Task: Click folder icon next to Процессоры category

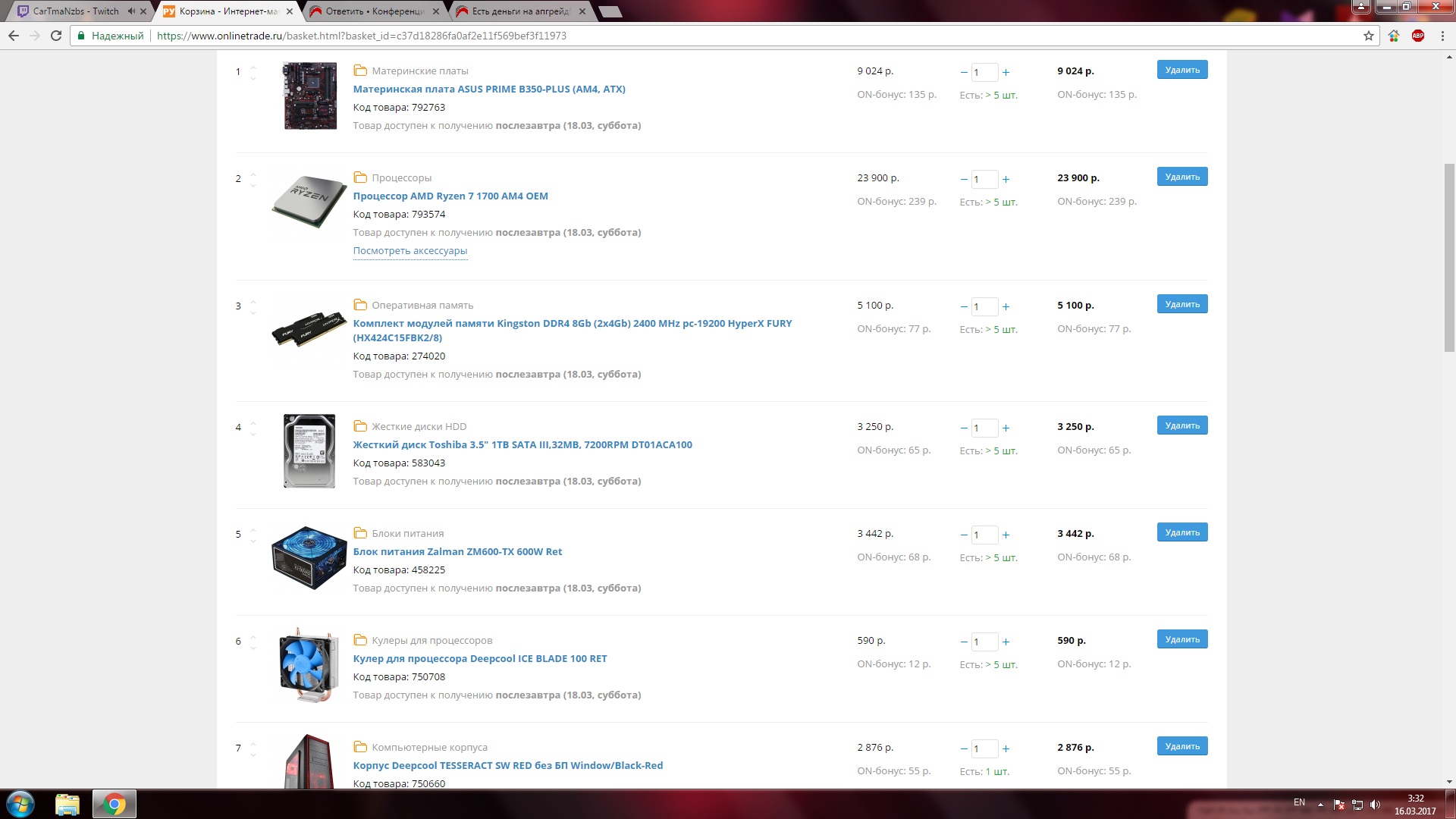Action: click(360, 177)
